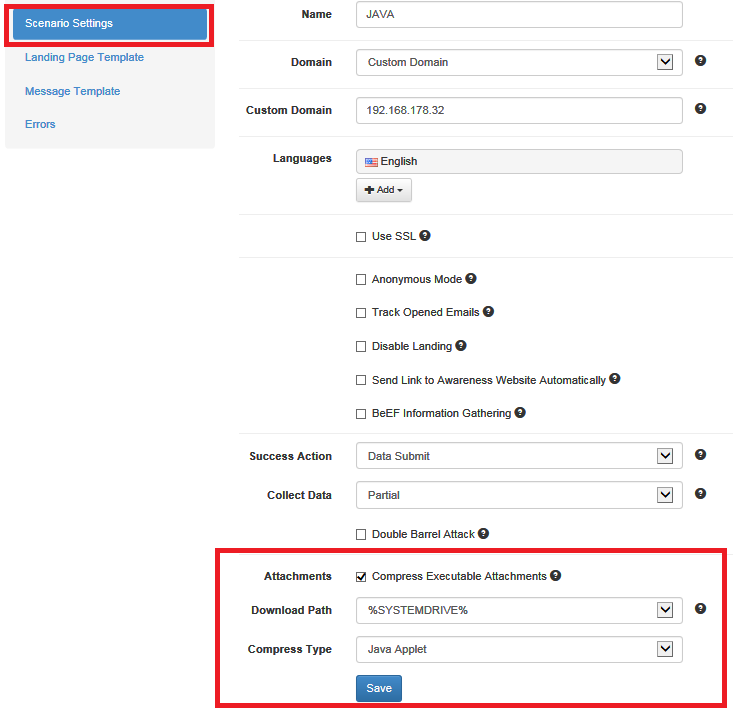Show help for Send Link to Awareness Website

click(x=615, y=379)
